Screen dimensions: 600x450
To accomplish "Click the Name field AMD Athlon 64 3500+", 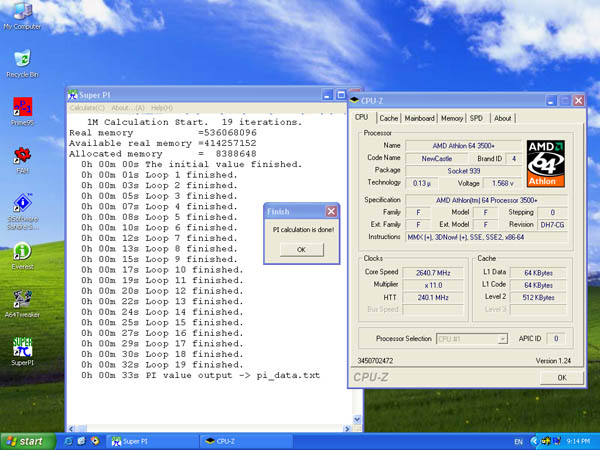I will [463, 146].
